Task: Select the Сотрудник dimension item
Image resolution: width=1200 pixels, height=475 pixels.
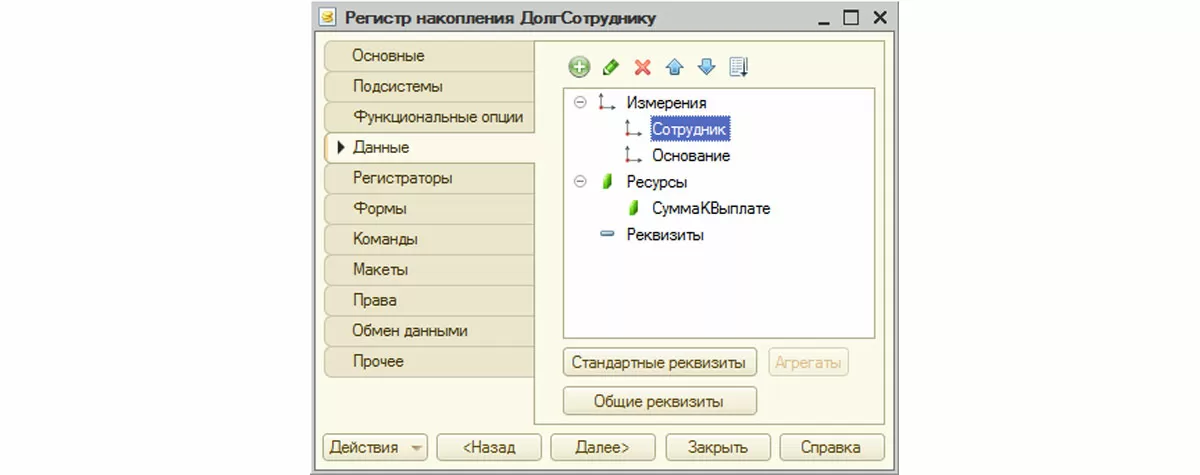Action: point(690,129)
